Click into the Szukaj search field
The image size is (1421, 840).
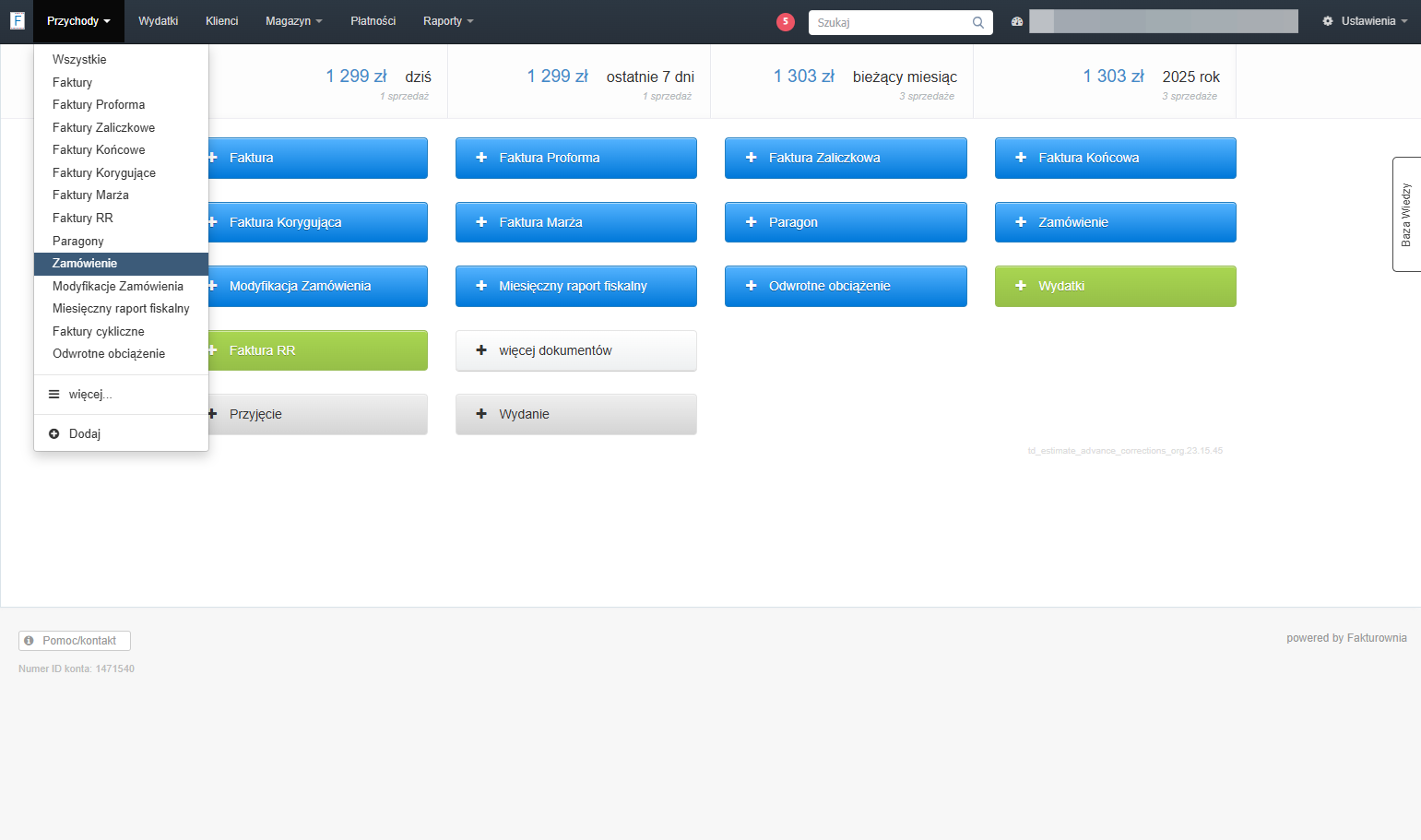point(900,22)
